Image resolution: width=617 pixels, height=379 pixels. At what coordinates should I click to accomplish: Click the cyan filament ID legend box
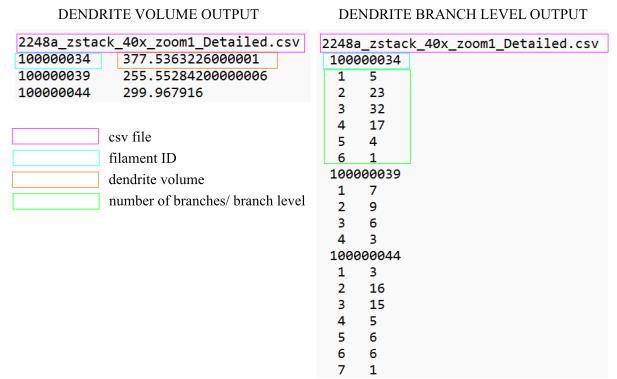click(56, 158)
